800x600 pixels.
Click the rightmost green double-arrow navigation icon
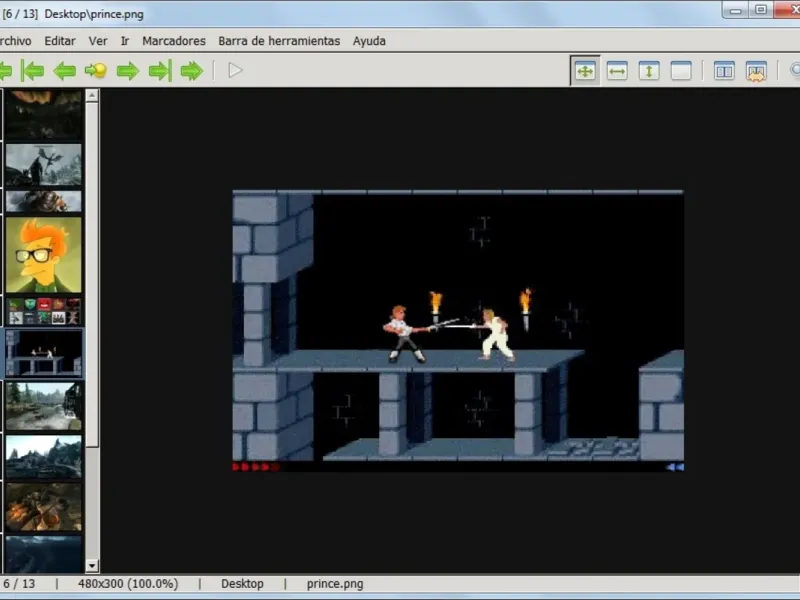pos(192,70)
